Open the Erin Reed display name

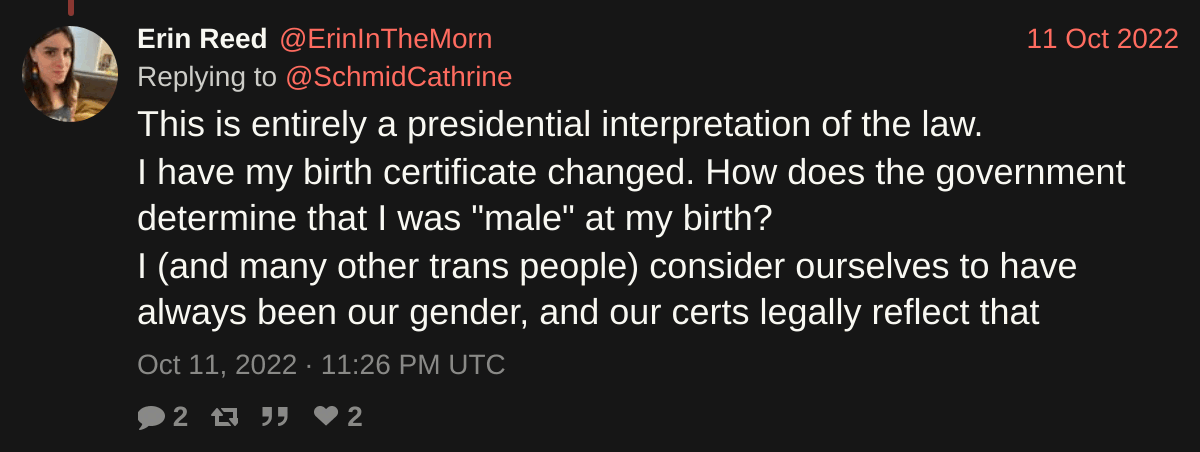(202, 39)
